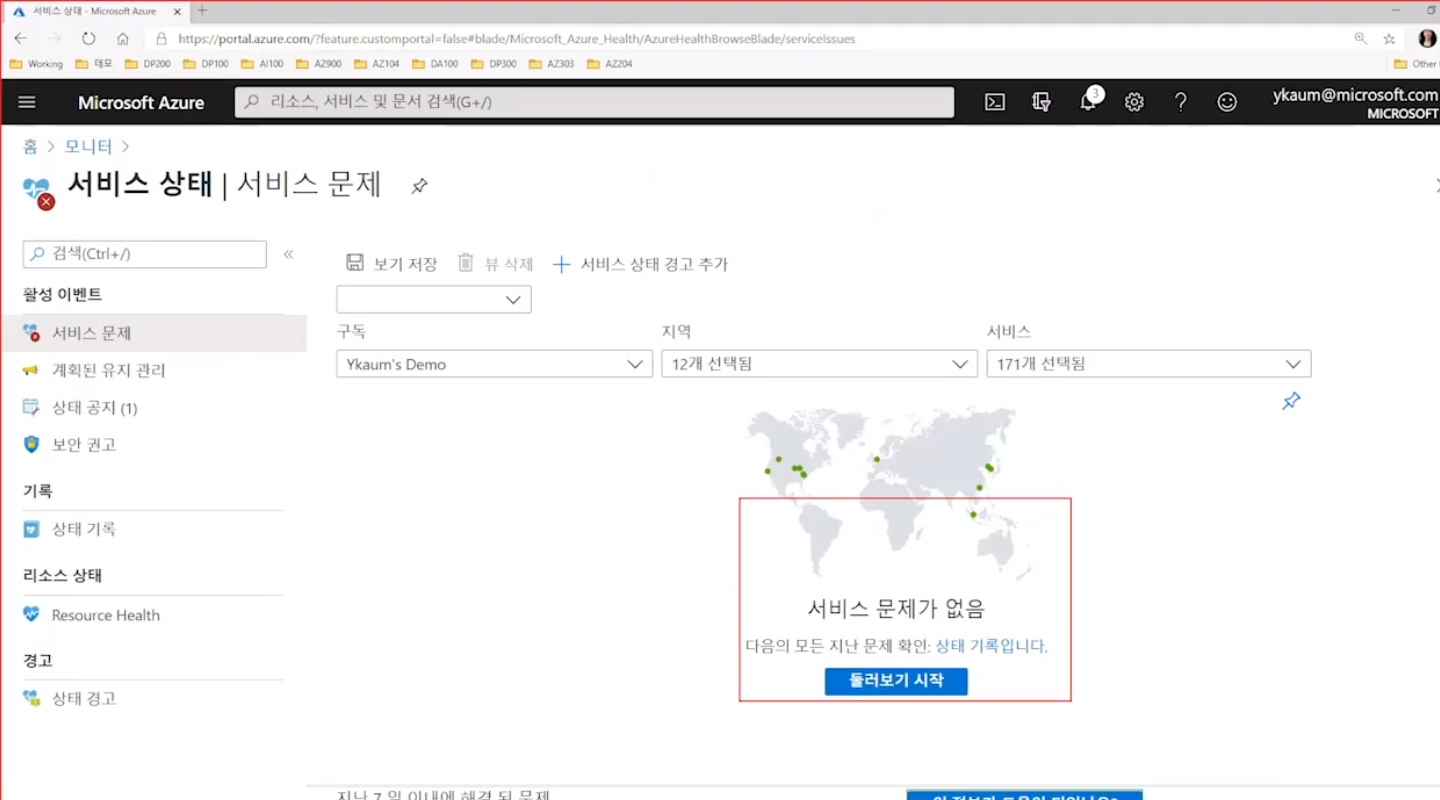Screen dimensions: 1440x800
Task: Open the AZ900 bookmark folder
Action: point(320,64)
